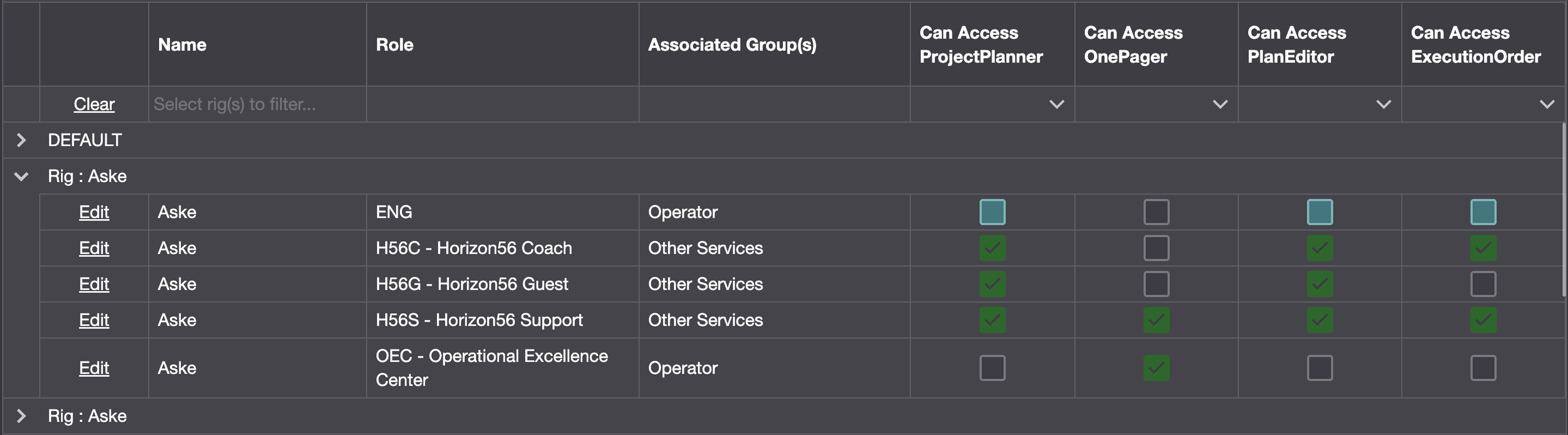Enable OnePager access for H56C Coach
Image resolution: width=1568 pixels, height=435 pixels.
click(x=1156, y=248)
